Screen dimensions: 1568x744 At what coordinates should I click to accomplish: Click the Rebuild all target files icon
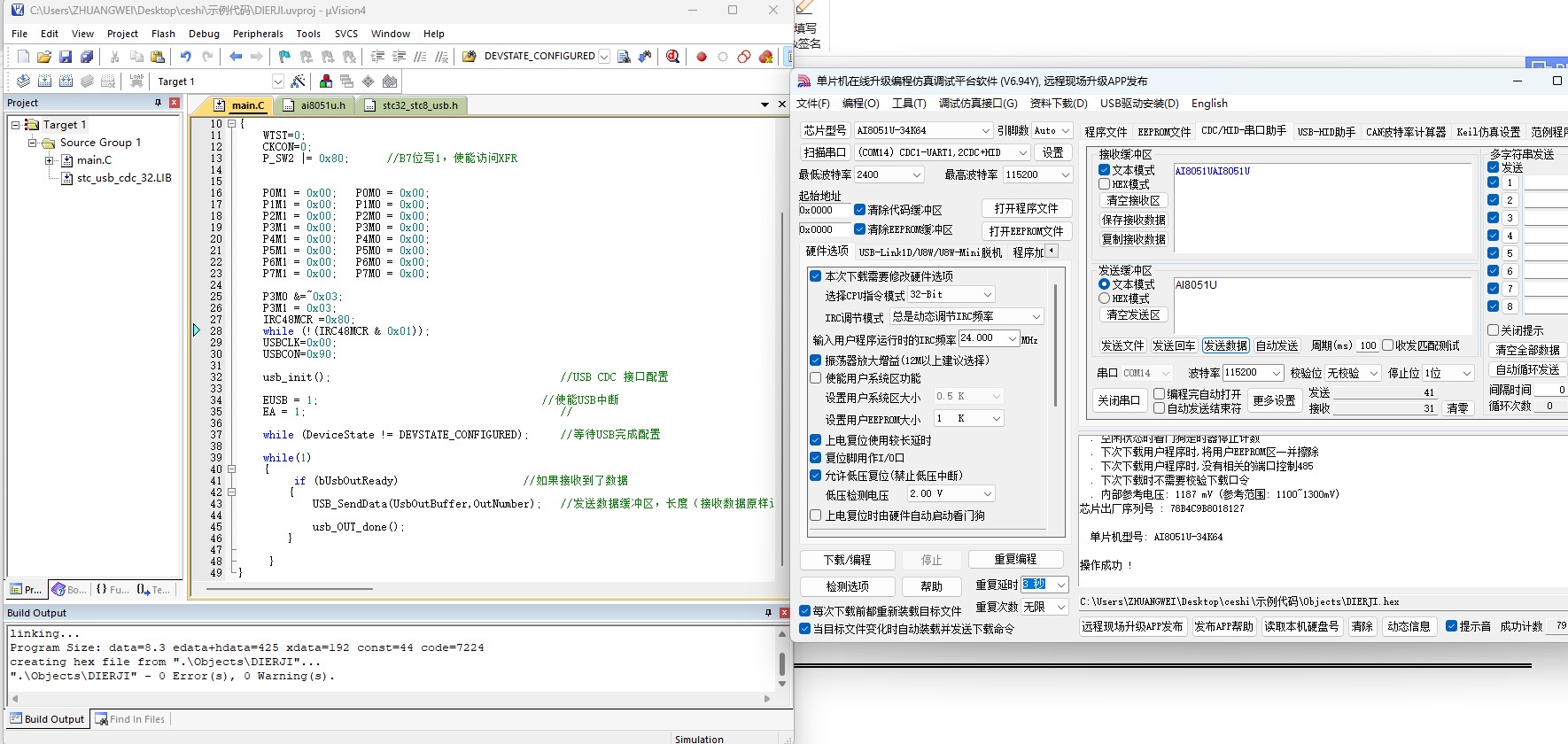click(x=66, y=81)
